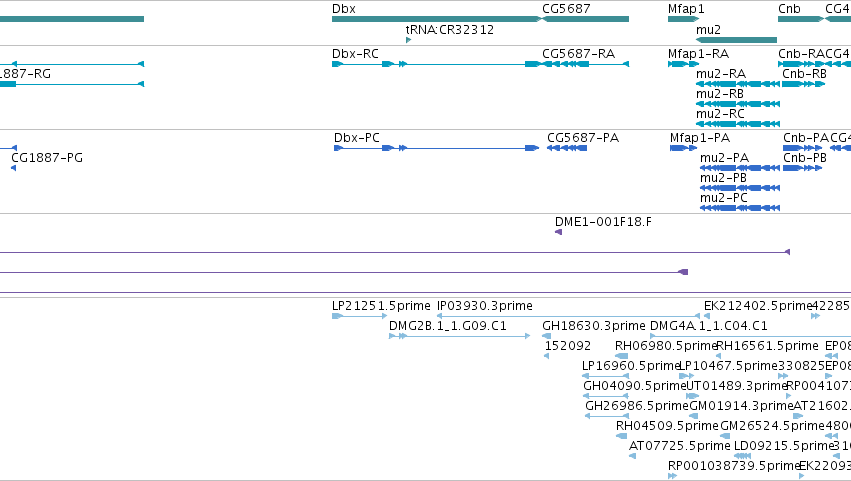
Task: Select the Mfap1-PA protein arrow
Action: coord(683,148)
